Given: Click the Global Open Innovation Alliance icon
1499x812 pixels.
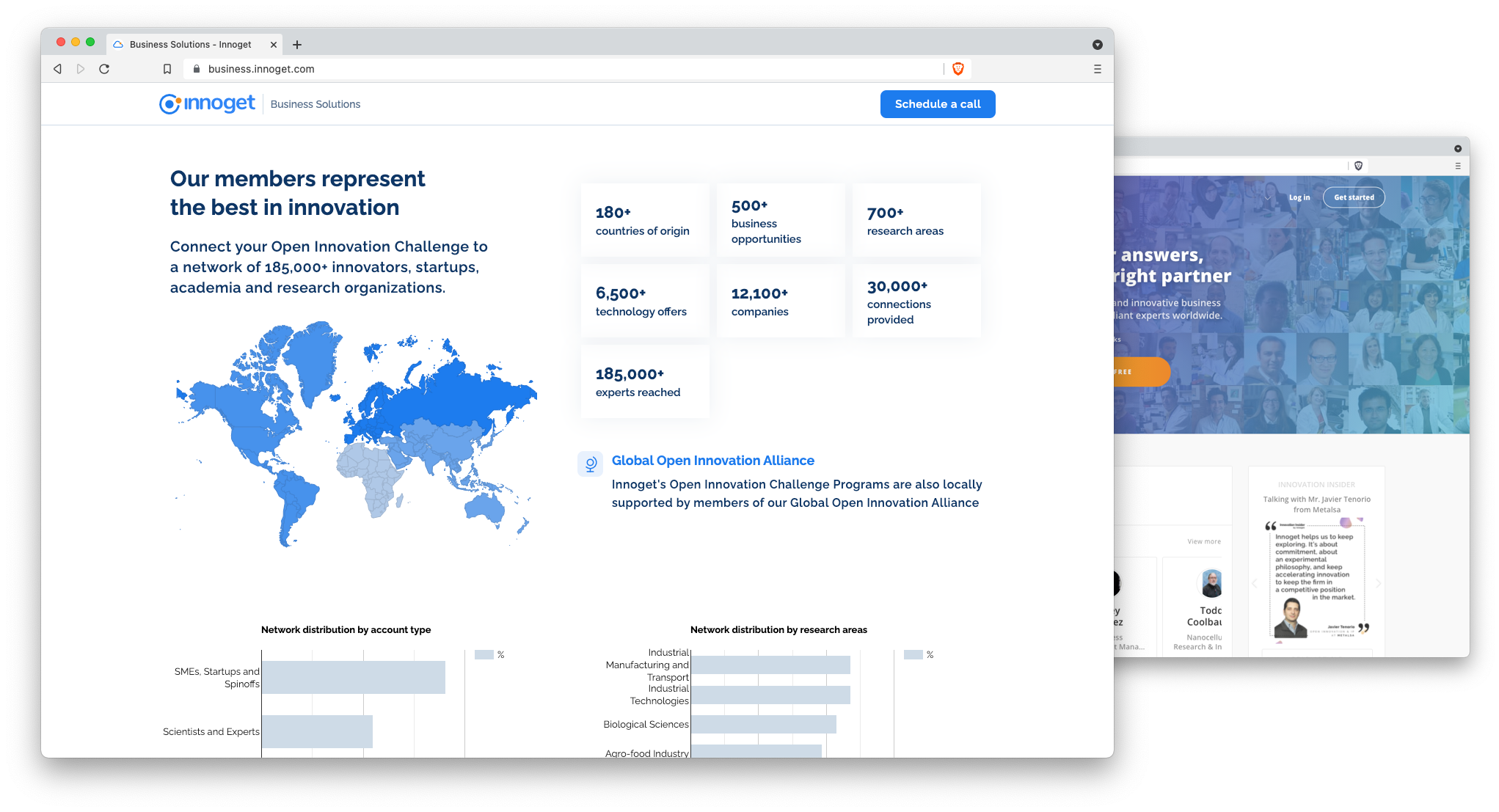Looking at the screenshot, I should pyautogui.click(x=591, y=464).
